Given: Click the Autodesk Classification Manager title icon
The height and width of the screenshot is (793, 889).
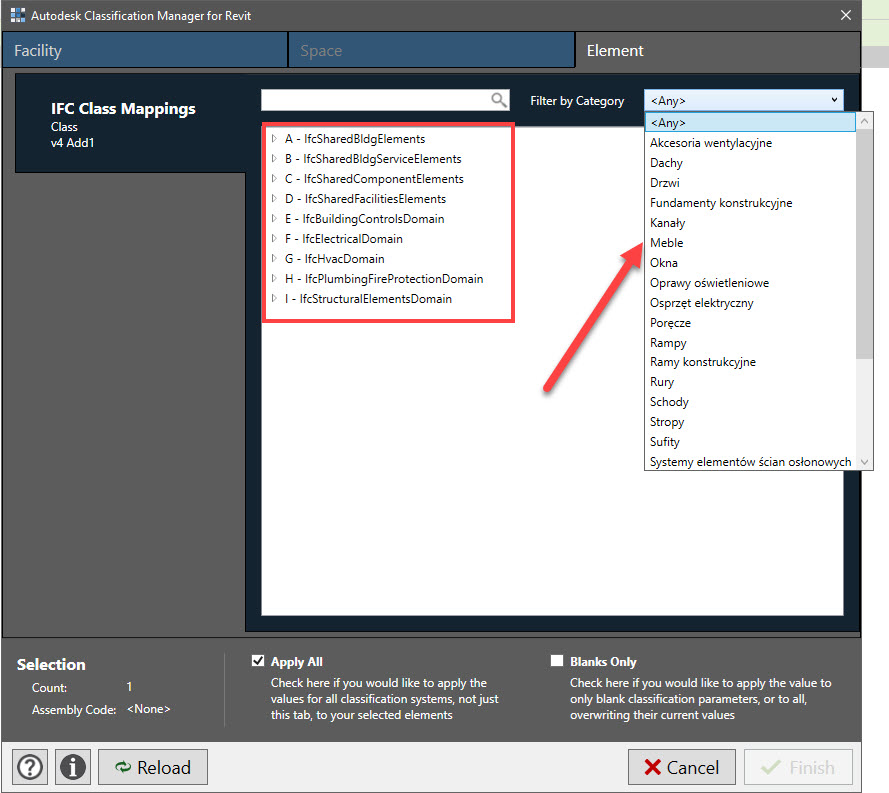Looking at the screenshot, I should 17,16.
